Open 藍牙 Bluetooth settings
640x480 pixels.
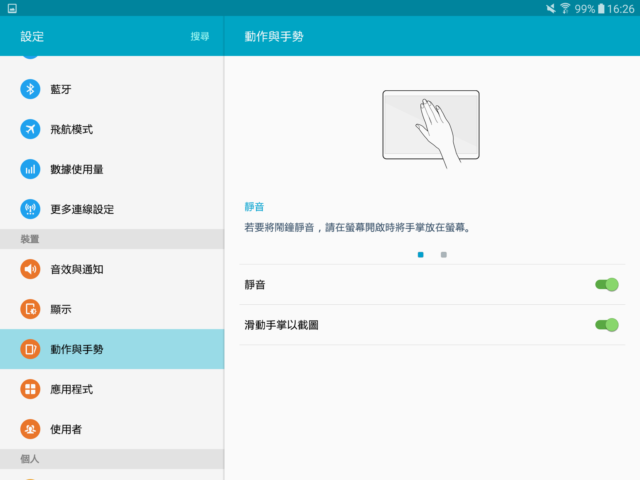(x=112, y=89)
